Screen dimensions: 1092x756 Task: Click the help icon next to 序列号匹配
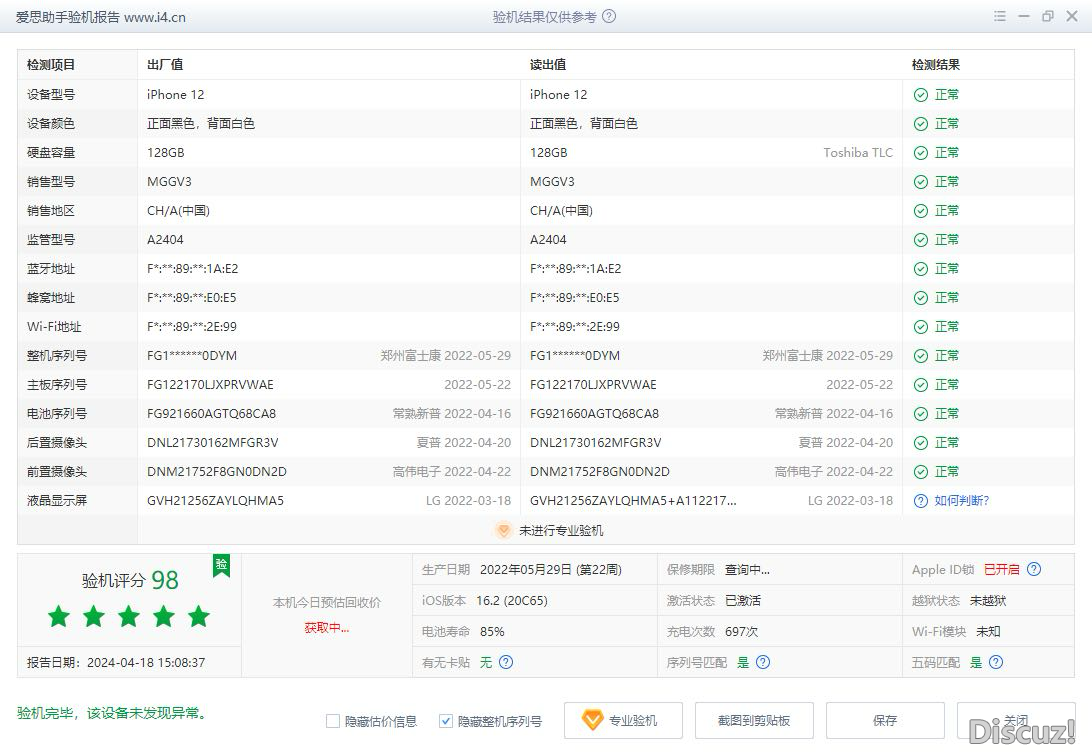click(x=763, y=662)
